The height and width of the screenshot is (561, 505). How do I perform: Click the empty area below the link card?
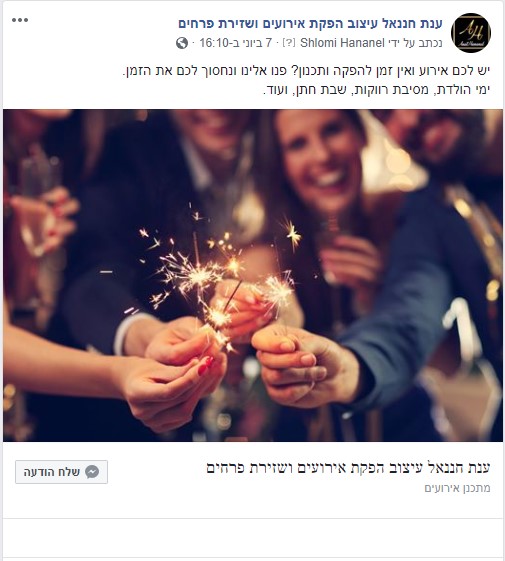[x=253, y=538]
